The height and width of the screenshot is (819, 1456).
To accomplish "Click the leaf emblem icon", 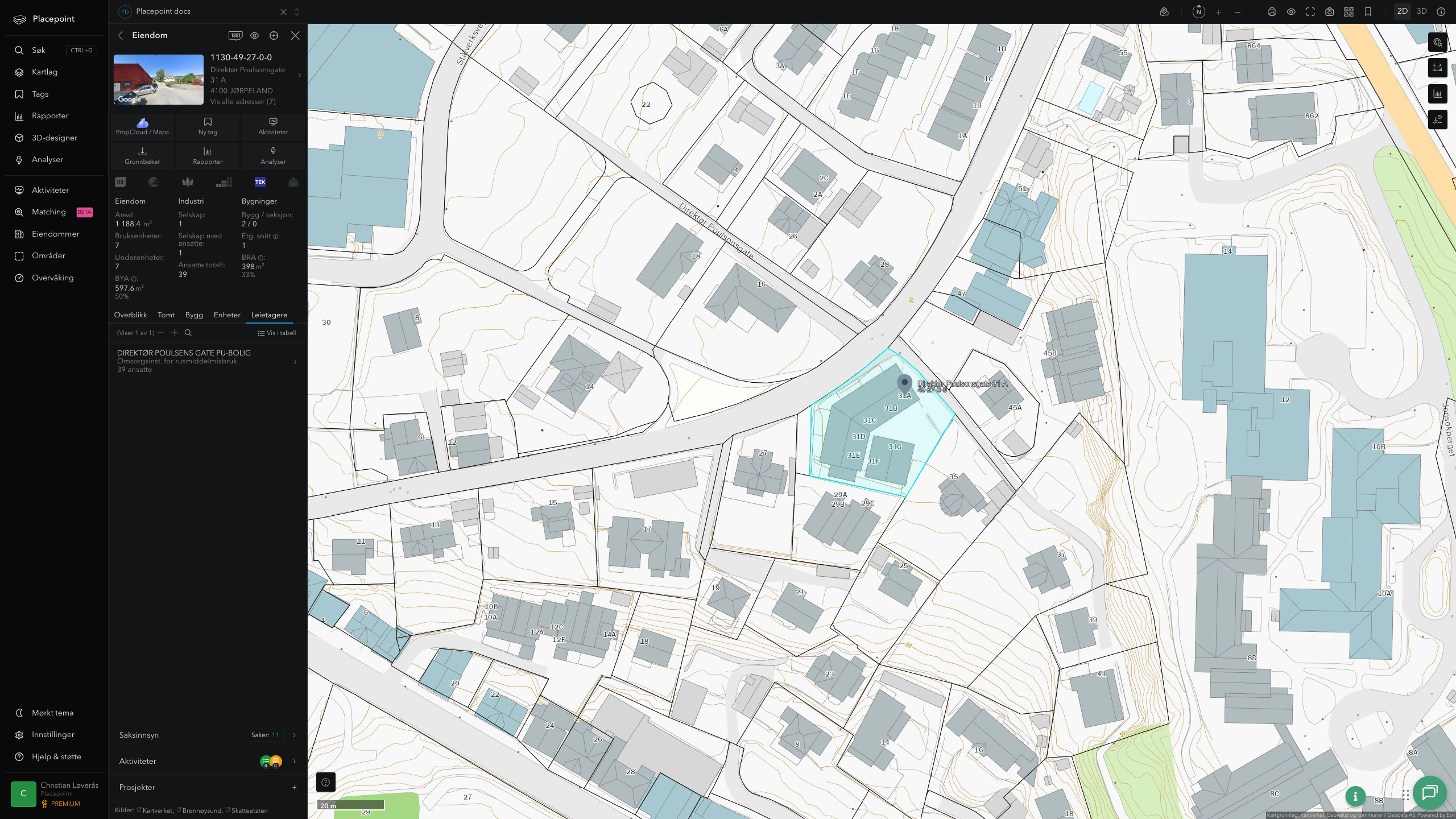I will pyautogui.click(x=188, y=182).
